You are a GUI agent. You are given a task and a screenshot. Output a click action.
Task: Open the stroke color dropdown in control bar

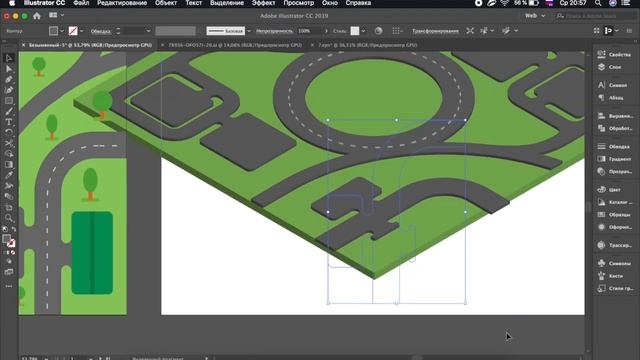pos(82,31)
